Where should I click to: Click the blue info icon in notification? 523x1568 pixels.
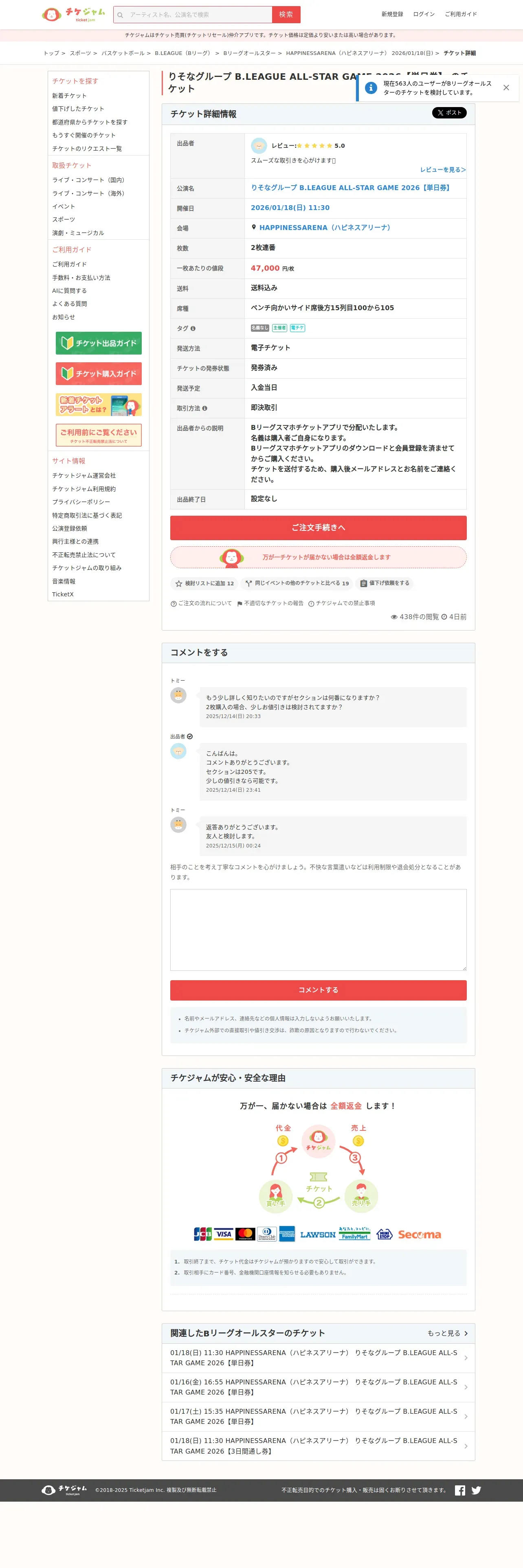[x=371, y=88]
